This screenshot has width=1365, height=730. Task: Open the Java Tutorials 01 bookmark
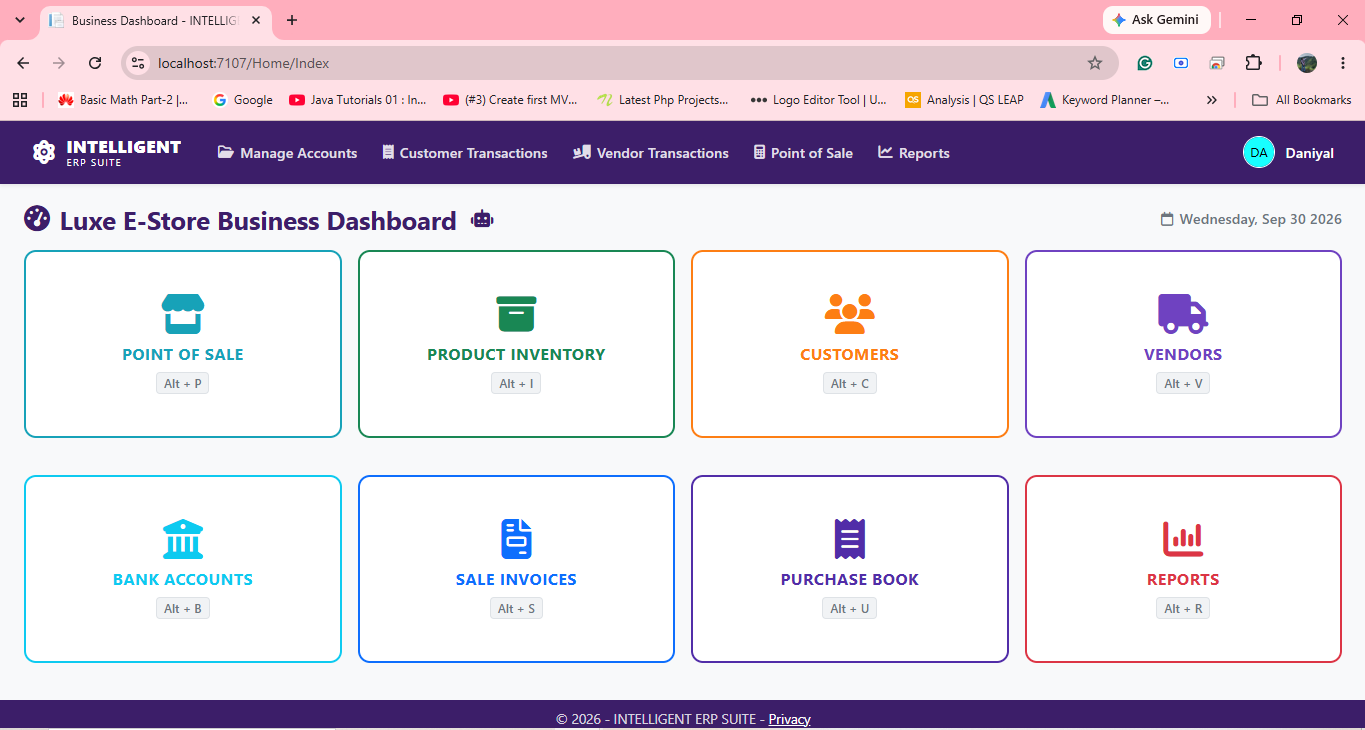[x=358, y=99]
